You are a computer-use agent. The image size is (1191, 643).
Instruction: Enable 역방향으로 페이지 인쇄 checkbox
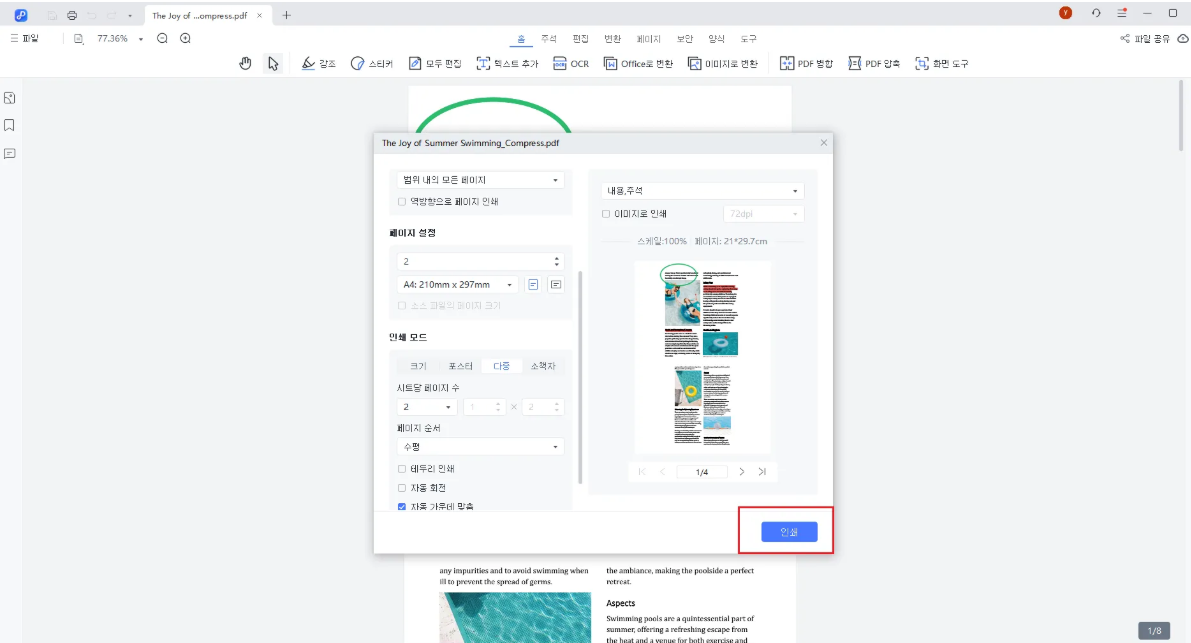402,202
